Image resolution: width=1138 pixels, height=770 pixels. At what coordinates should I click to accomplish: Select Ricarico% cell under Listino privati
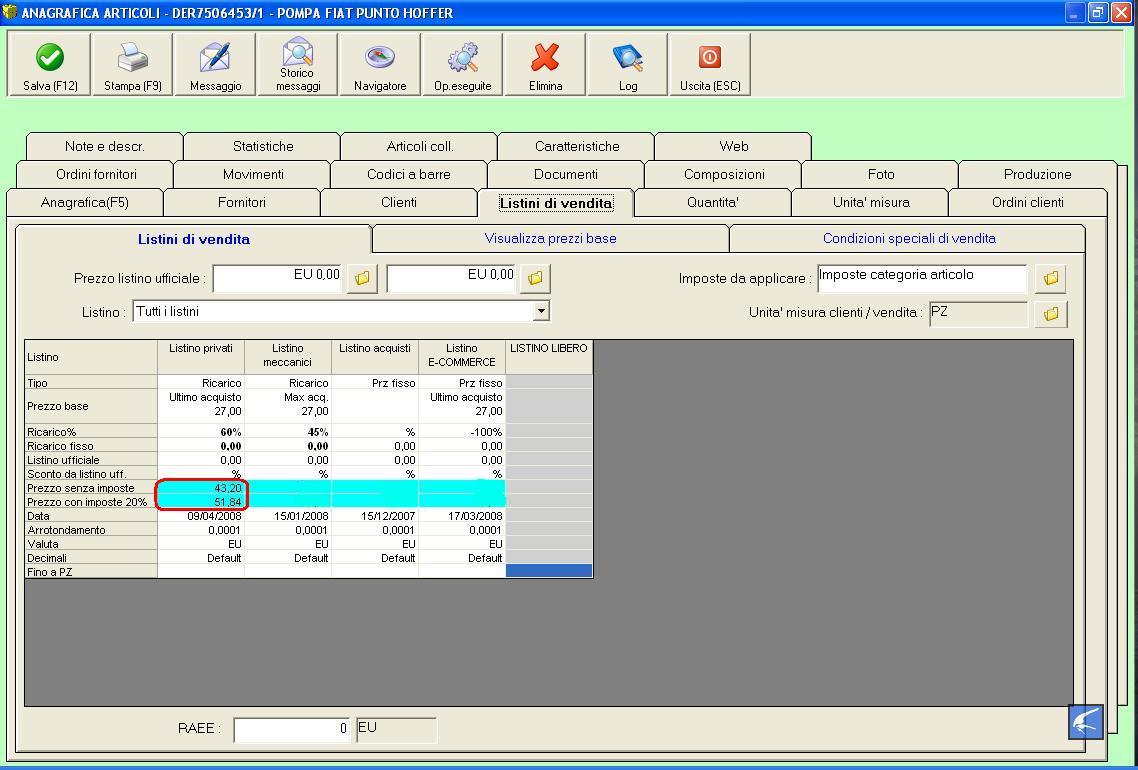[201, 432]
